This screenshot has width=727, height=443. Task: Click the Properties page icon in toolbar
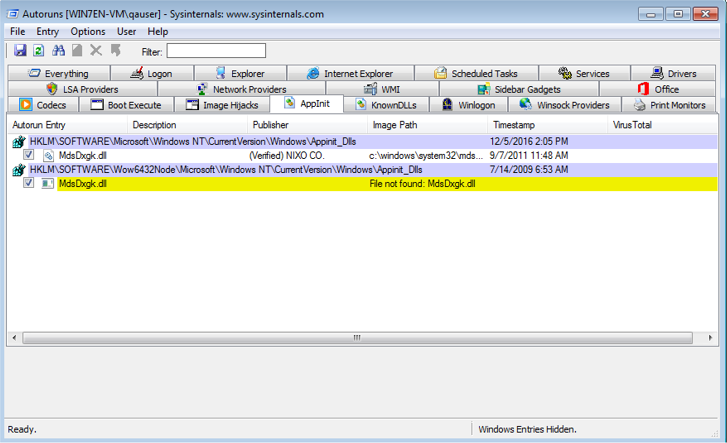(x=77, y=50)
